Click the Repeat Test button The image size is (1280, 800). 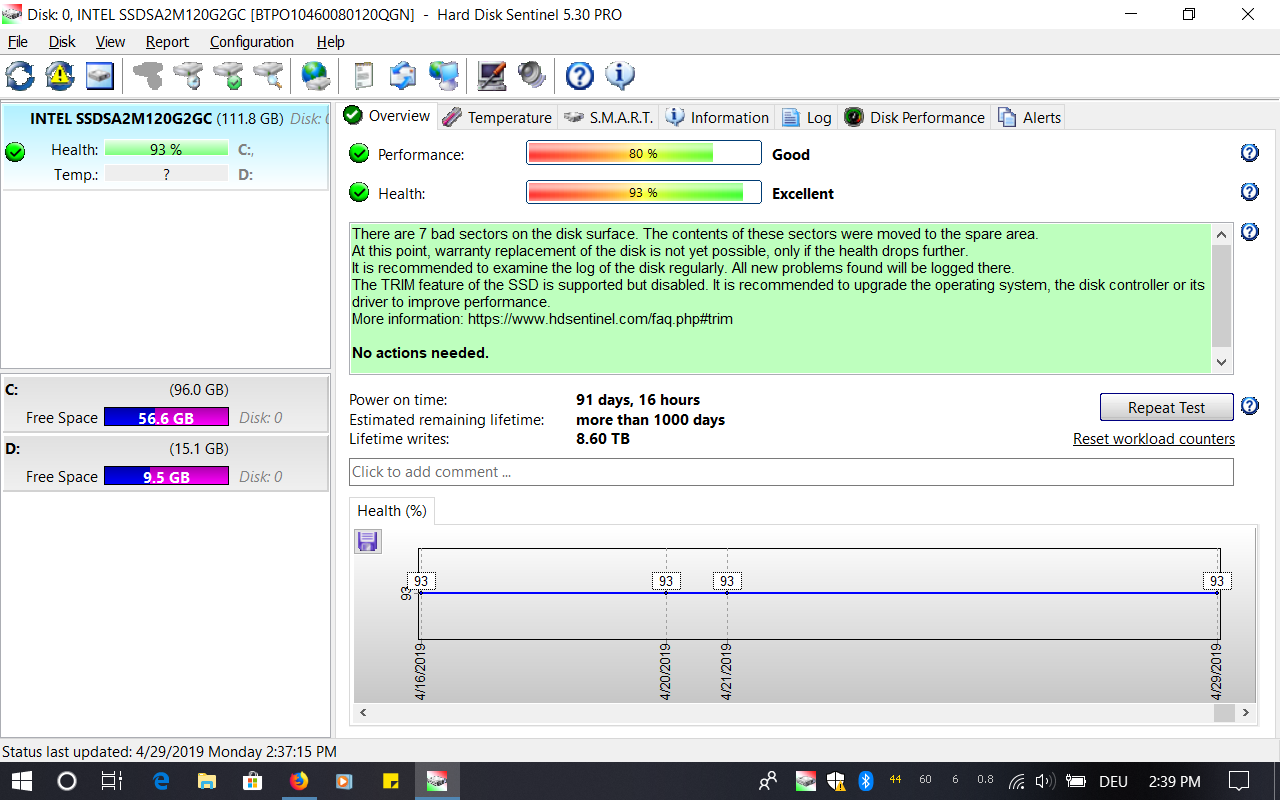pyautogui.click(x=1166, y=407)
